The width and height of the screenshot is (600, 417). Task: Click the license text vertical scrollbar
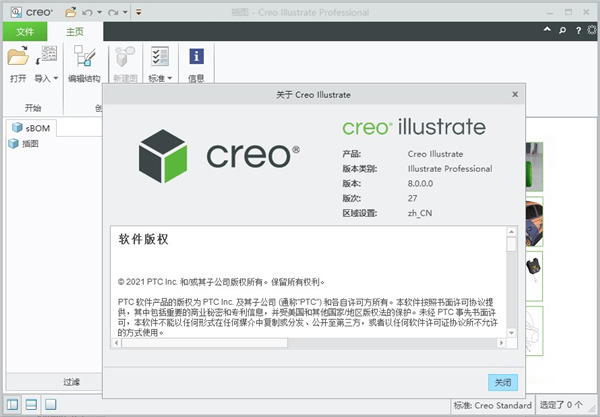click(511, 290)
